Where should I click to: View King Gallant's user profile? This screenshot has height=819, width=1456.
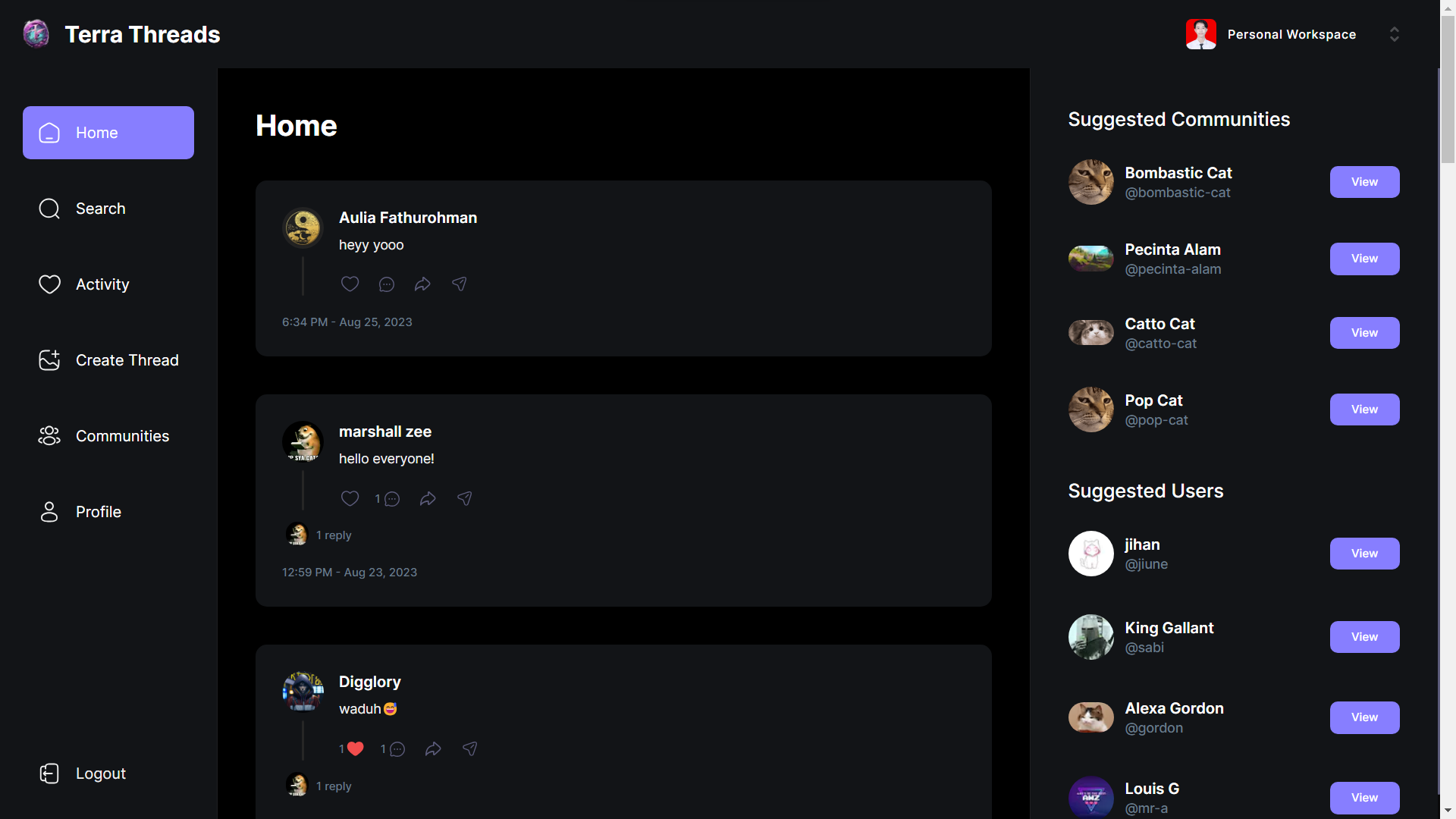(x=1364, y=637)
